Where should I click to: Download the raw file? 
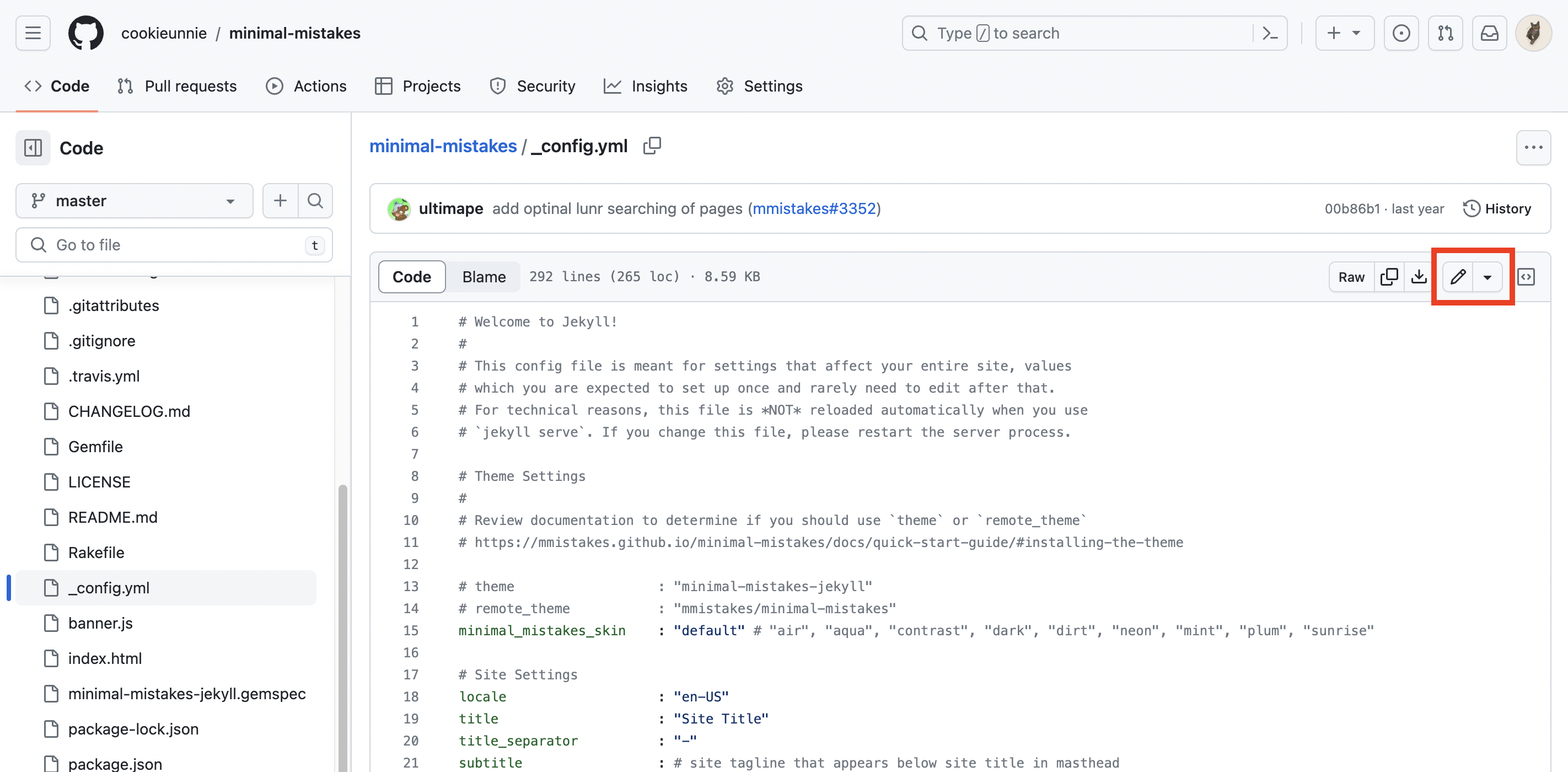(x=1419, y=277)
